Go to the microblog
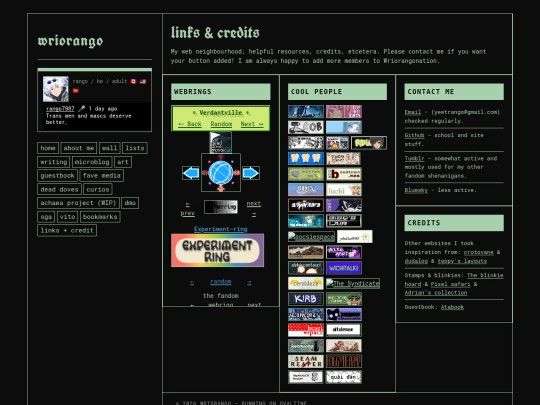The image size is (540, 405). pos(92,162)
